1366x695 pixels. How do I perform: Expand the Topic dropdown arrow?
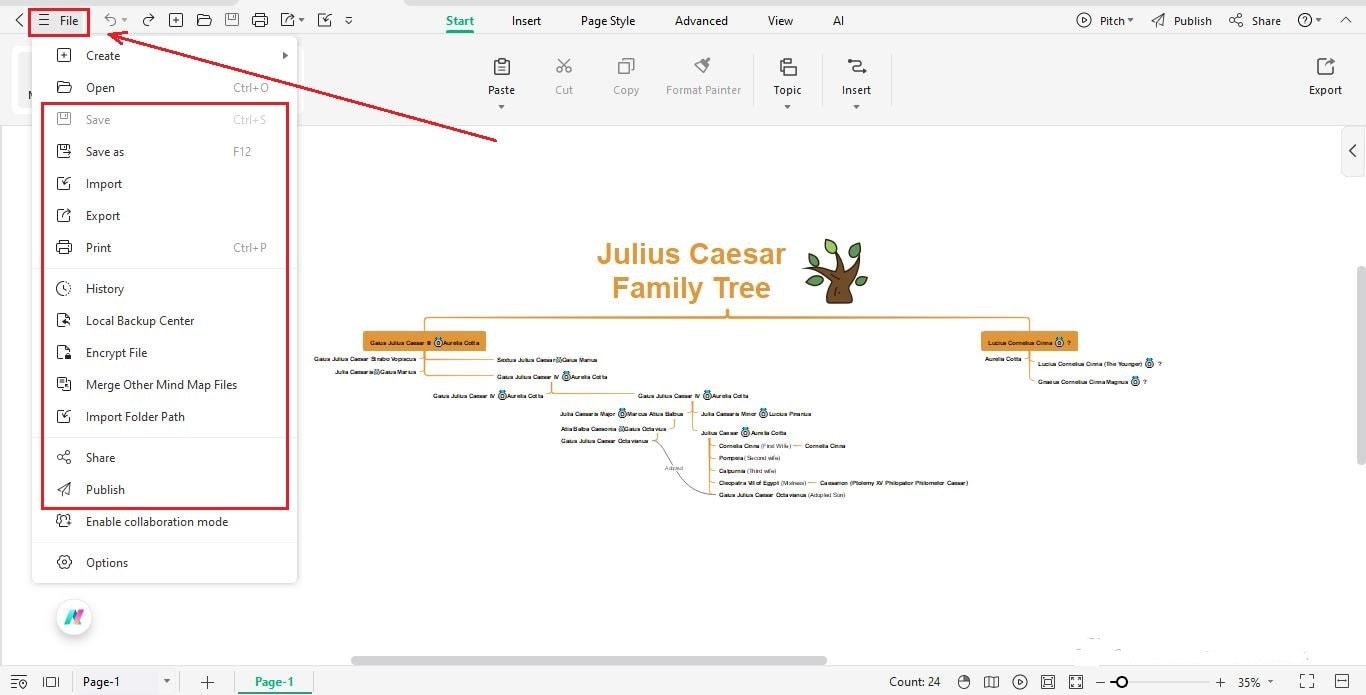pyautogui.click(x=787, y=107)
